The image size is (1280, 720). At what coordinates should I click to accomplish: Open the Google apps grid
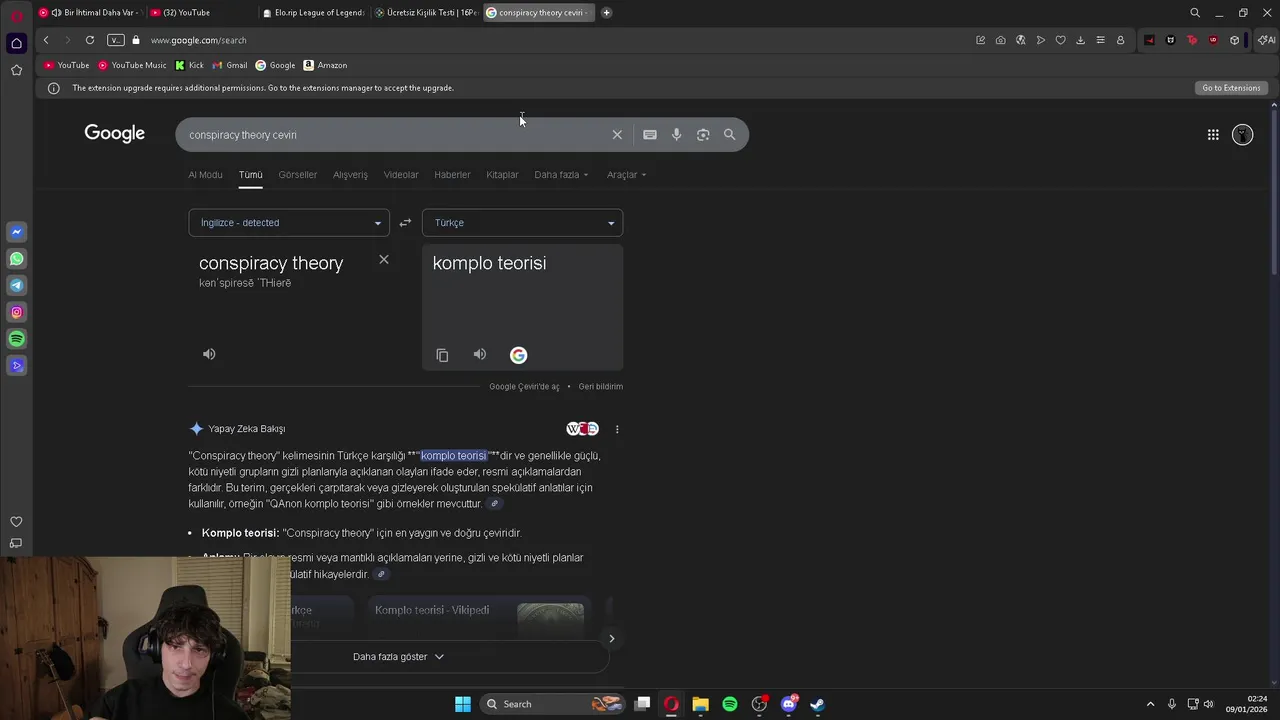[x=1213, y=135]
